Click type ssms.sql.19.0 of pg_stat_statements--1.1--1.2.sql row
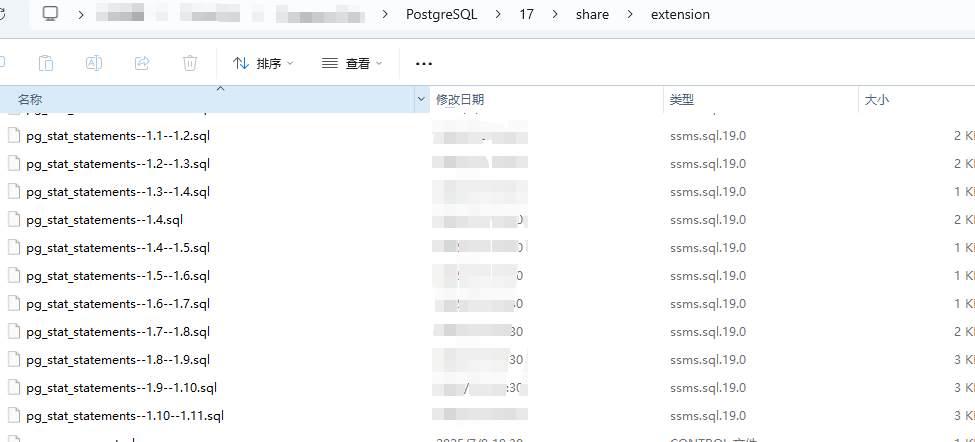This screenshot has height=442, width=975. point(708,136)
